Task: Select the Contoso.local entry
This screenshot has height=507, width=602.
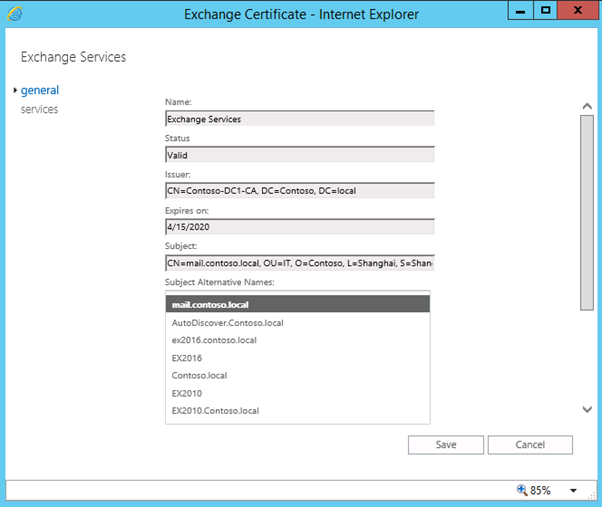Action: click(298, 375)
